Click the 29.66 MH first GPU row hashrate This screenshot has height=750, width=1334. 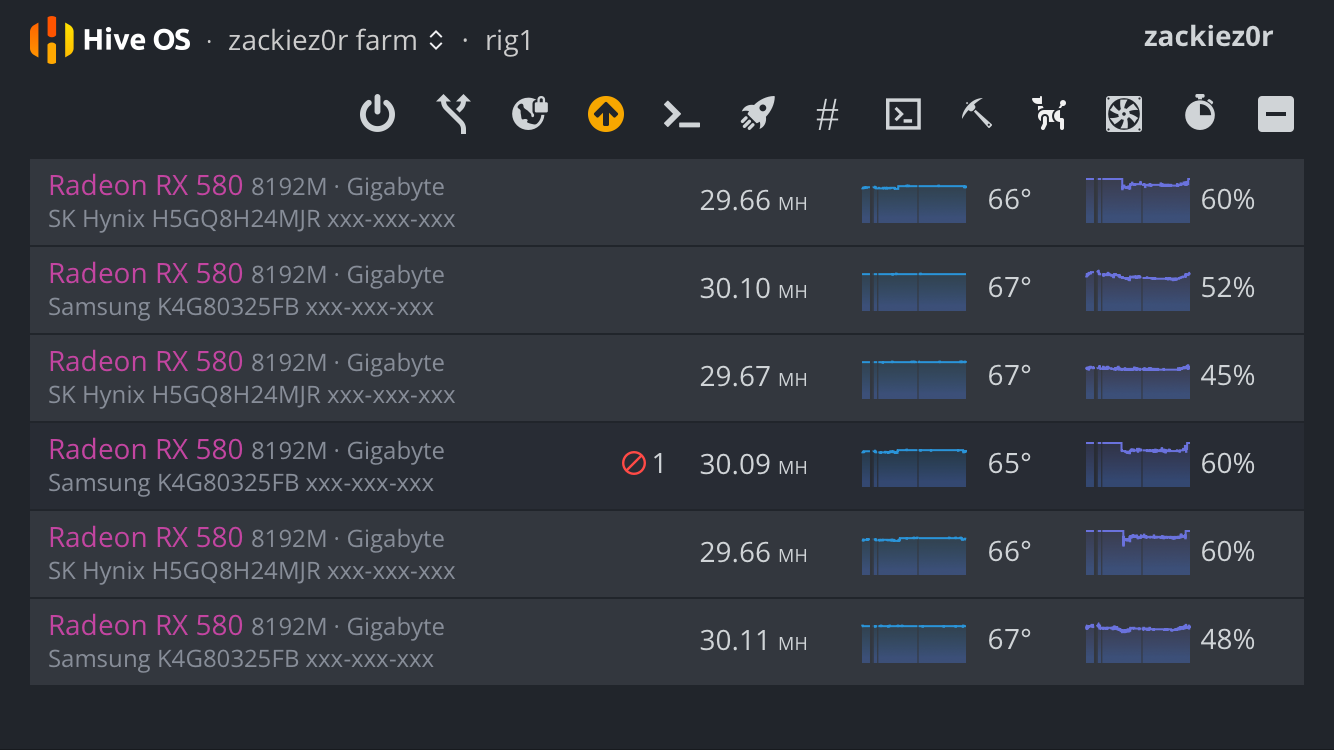753,200
